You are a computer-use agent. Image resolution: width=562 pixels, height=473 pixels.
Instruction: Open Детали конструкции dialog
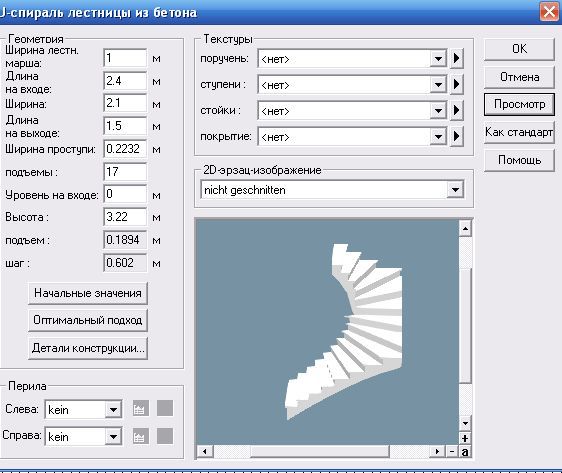click(x=88, y=348)
